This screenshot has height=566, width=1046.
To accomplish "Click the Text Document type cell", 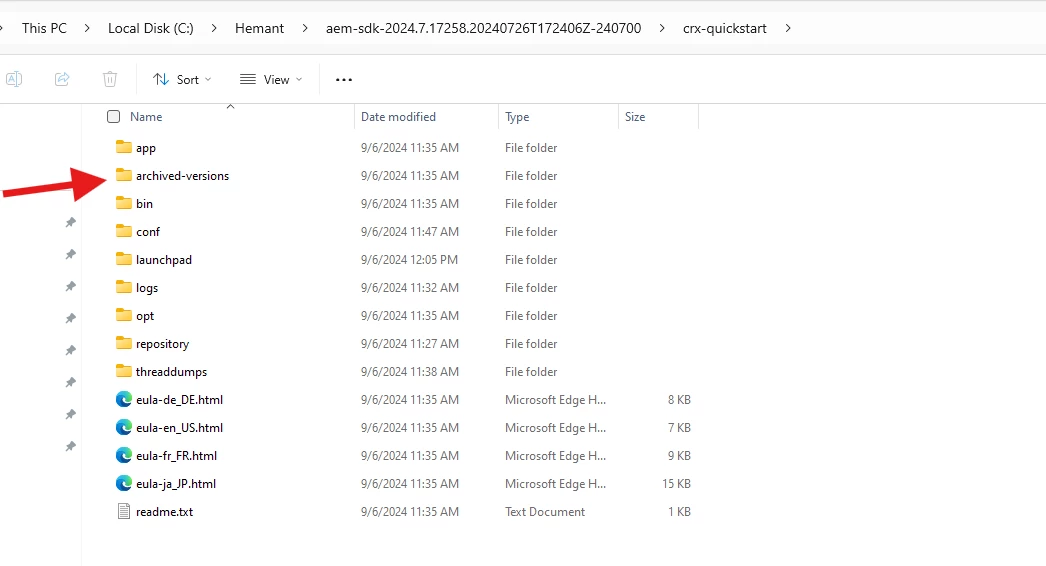I will (545, 512).
